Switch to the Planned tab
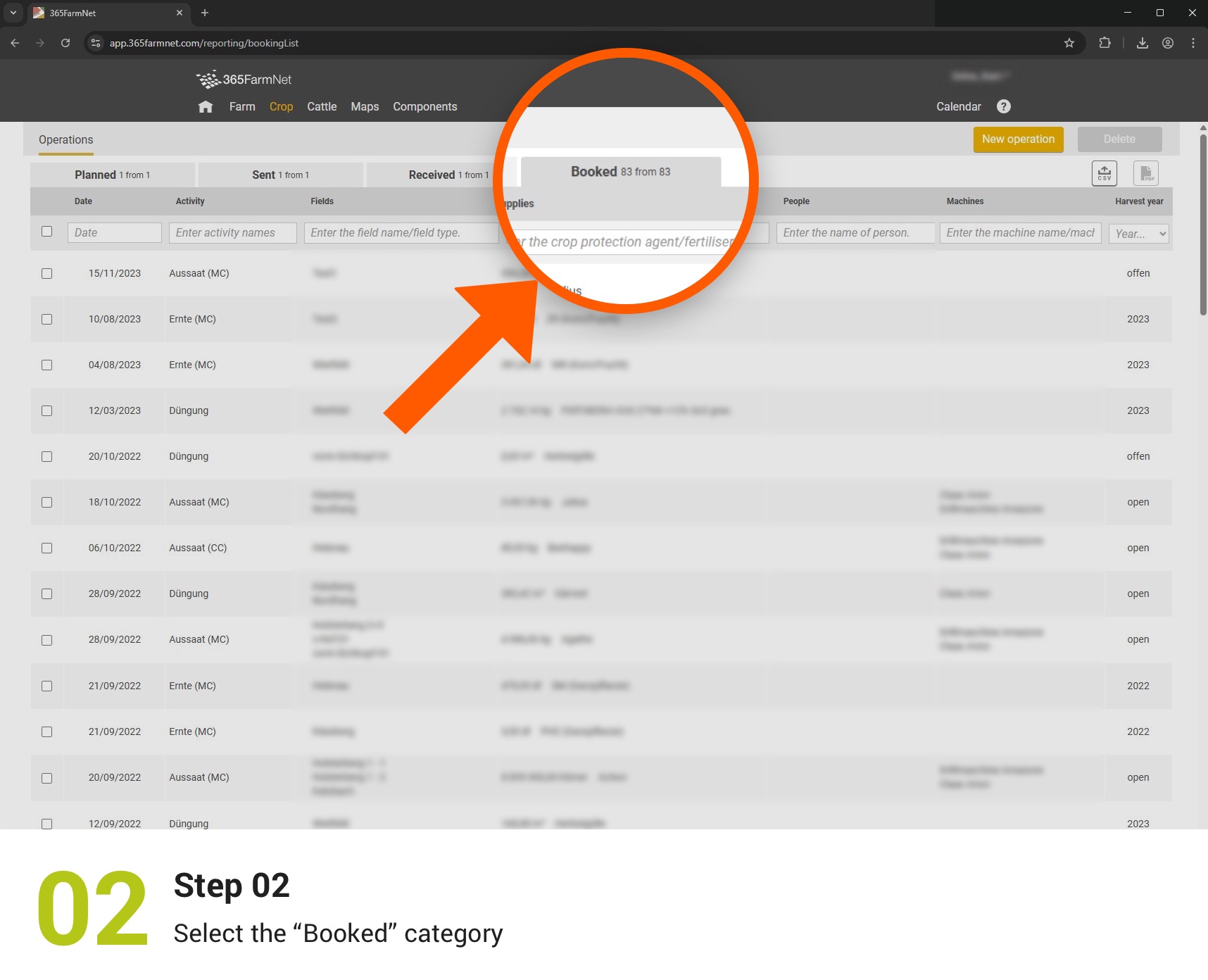Image resolution: width=1208 pixels, height=980 pixels. [113, 175]
